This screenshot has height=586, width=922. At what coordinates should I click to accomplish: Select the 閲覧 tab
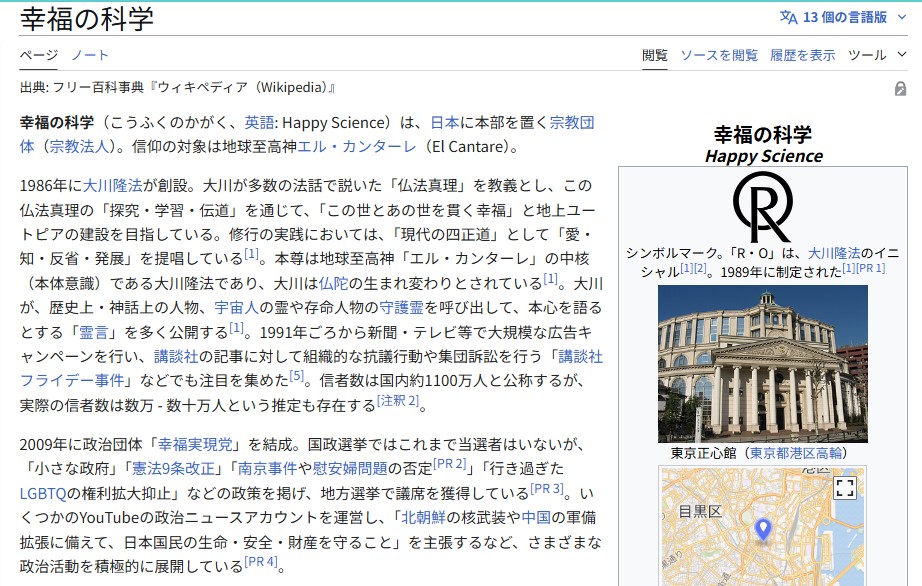(x=655, y=55)
